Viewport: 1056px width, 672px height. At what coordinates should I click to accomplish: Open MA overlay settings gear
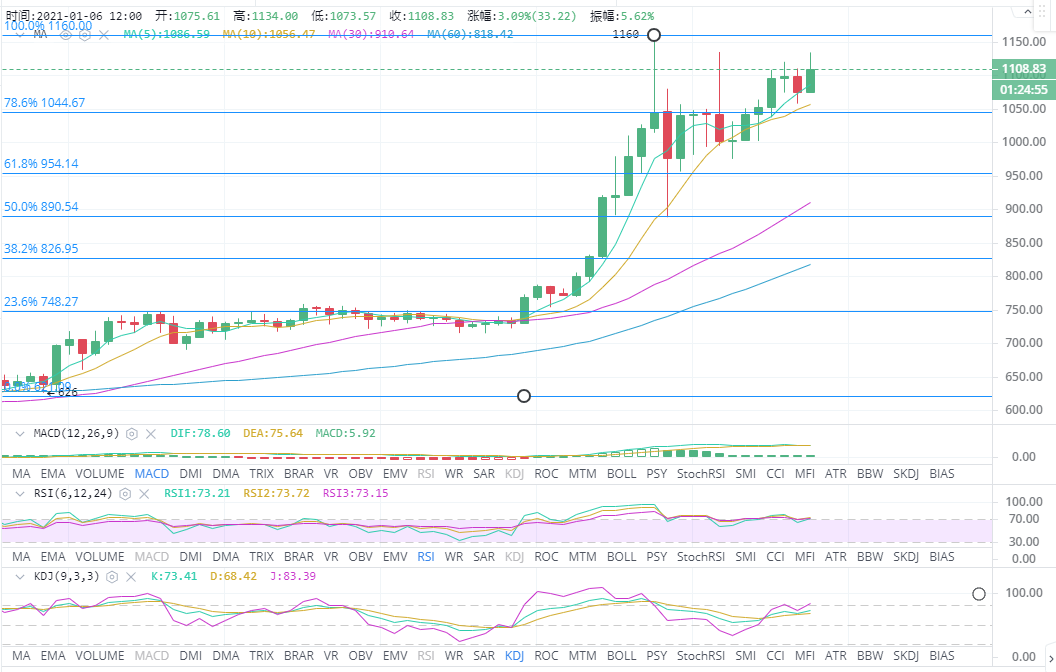click(85, 34)
